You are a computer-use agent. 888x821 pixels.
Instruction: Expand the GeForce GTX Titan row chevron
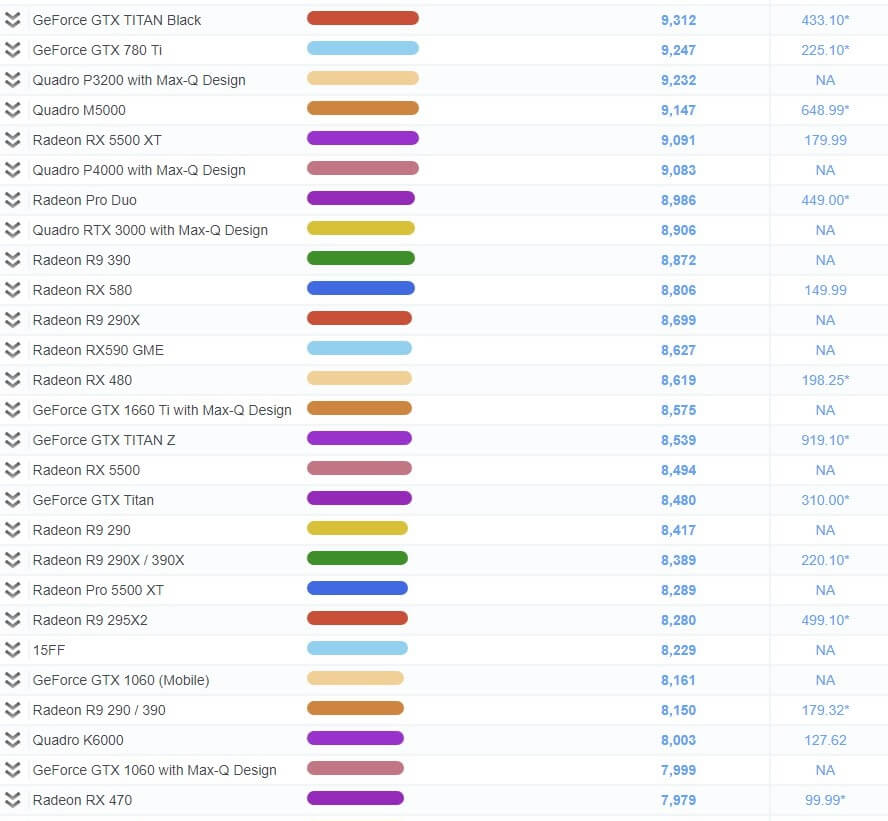pyautogui.click(x=12, y=500)
